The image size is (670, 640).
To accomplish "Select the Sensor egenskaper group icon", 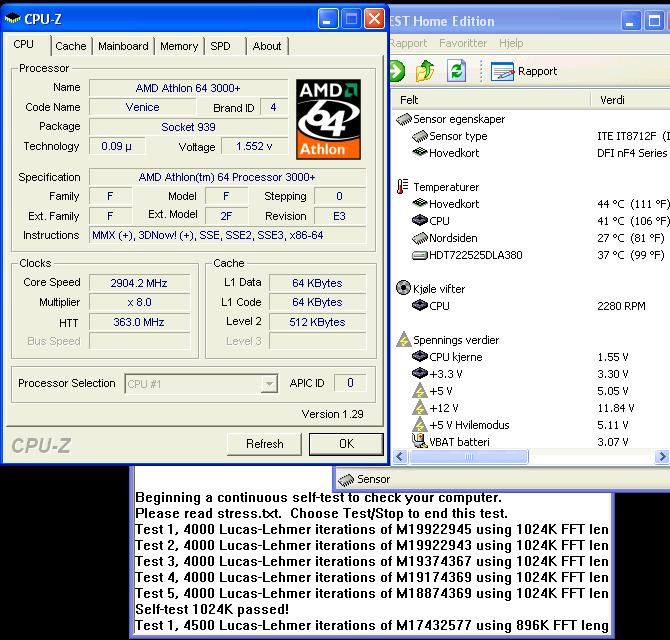I will [x=404, y=119].
